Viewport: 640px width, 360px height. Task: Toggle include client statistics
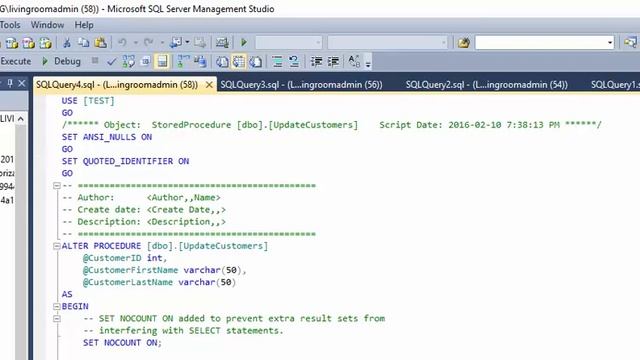coord(200,62)
